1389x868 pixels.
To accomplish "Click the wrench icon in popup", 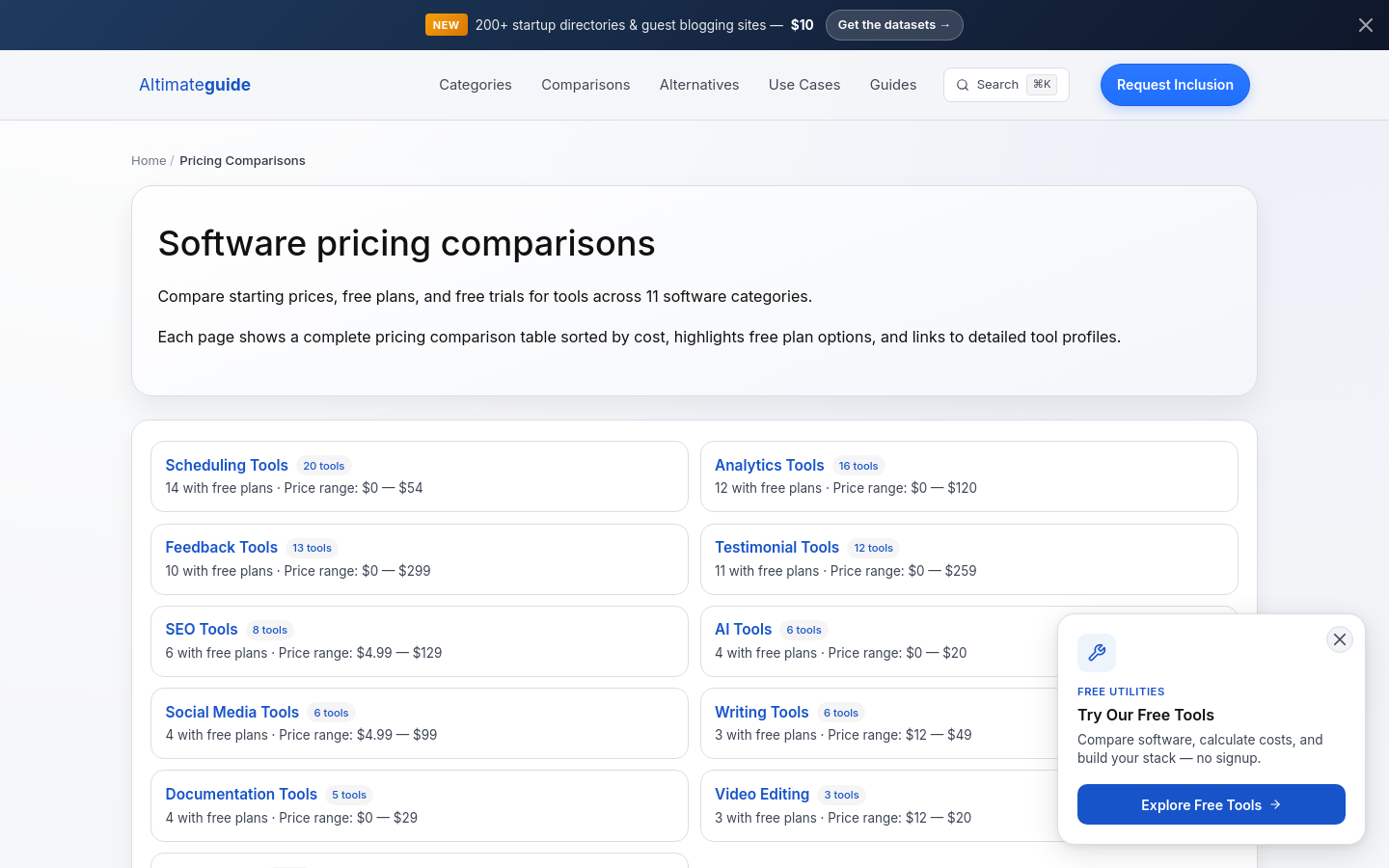I will (1097, 653).
